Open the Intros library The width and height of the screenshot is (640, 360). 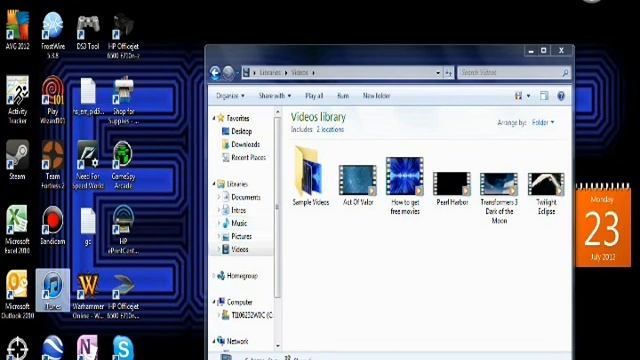(x=234, y=210)
